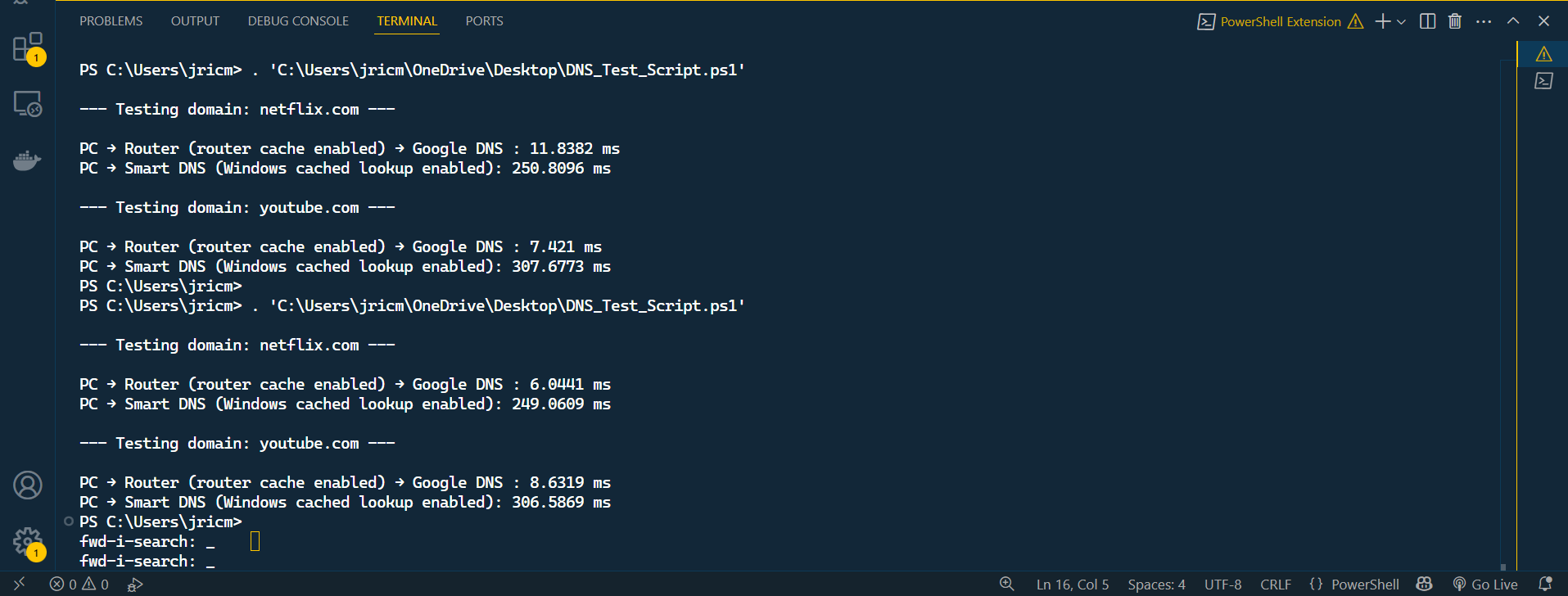Click the split terminal icon

coord(1427,21)
